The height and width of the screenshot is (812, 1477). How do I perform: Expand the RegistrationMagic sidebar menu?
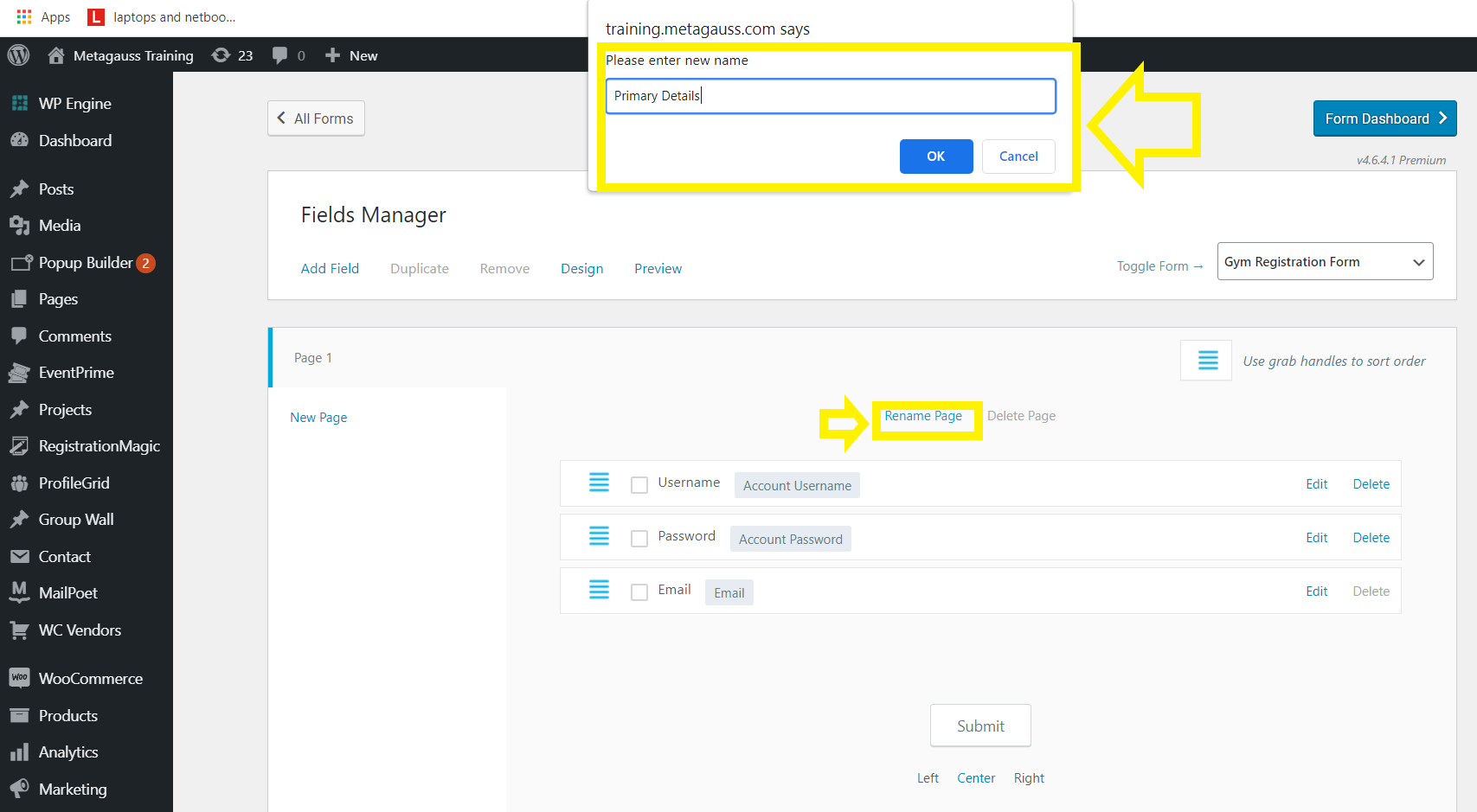pyautogui.click(x=99, y=446)
